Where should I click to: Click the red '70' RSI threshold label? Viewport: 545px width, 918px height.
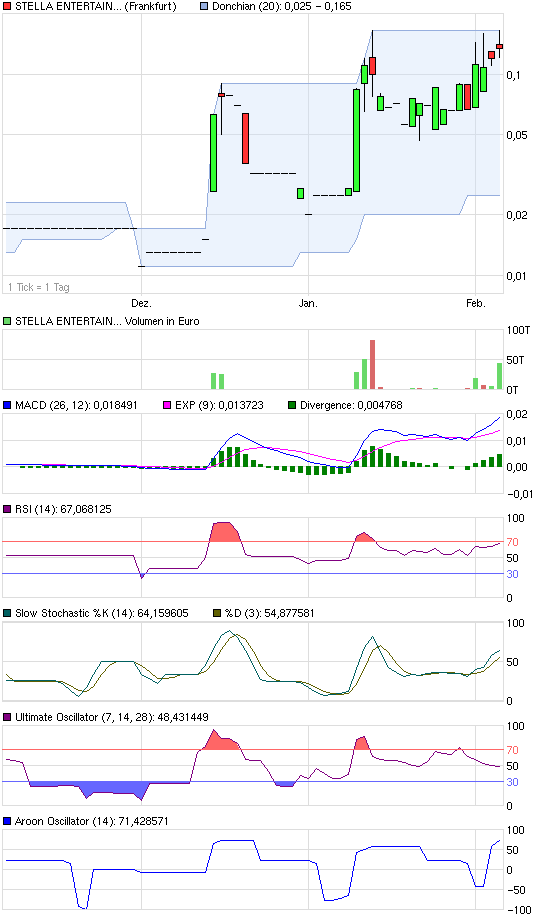(x=512, y=543)
